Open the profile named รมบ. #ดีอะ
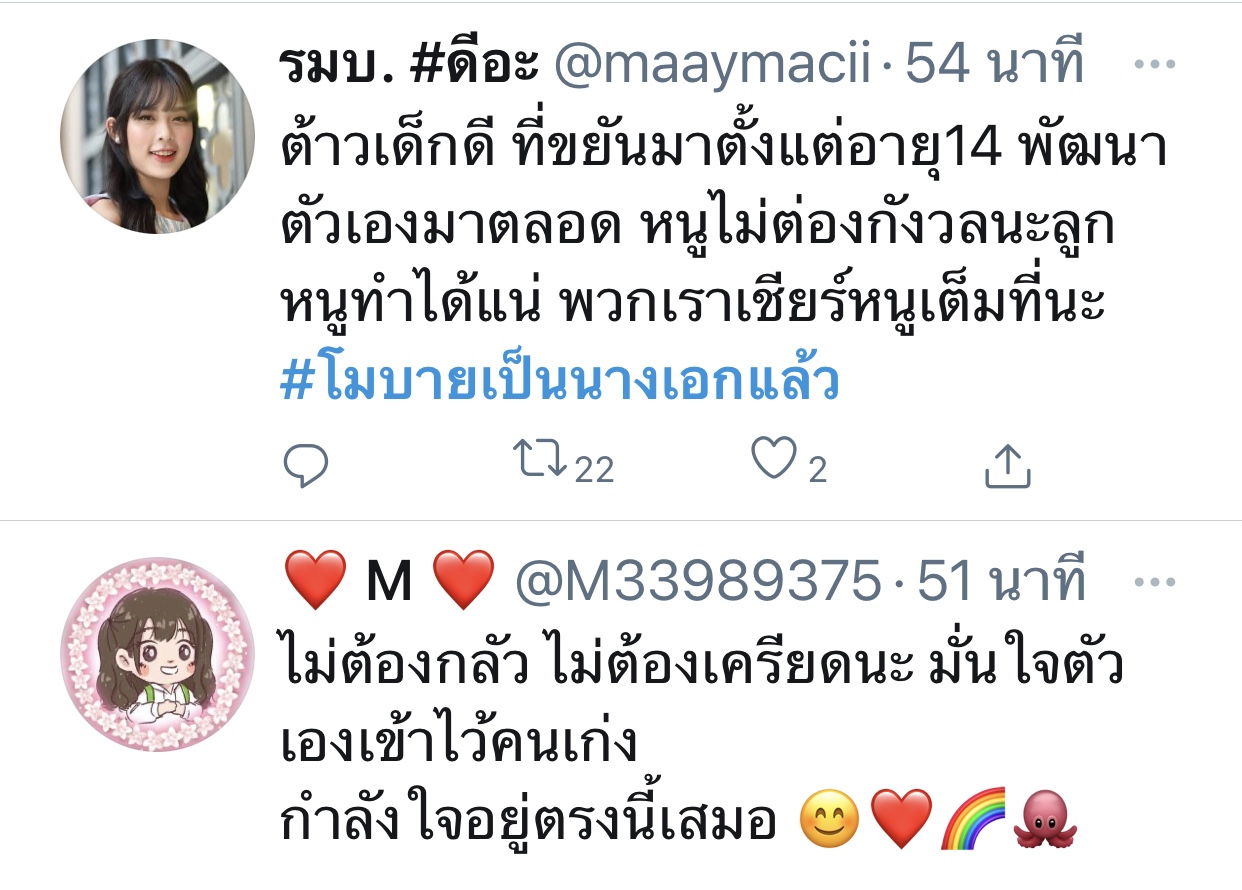The image size is (1242, 890). coord(411,65)
